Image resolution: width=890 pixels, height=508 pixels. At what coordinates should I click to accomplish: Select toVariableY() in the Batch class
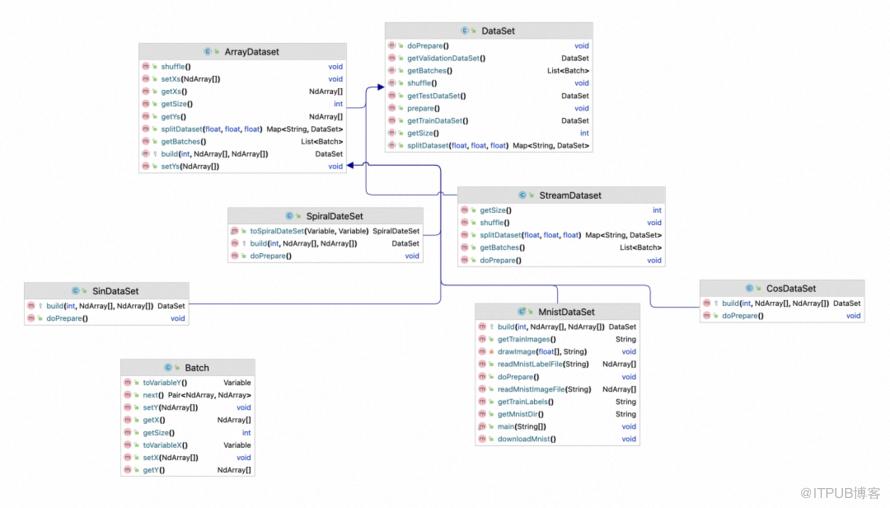click(165, 383)
